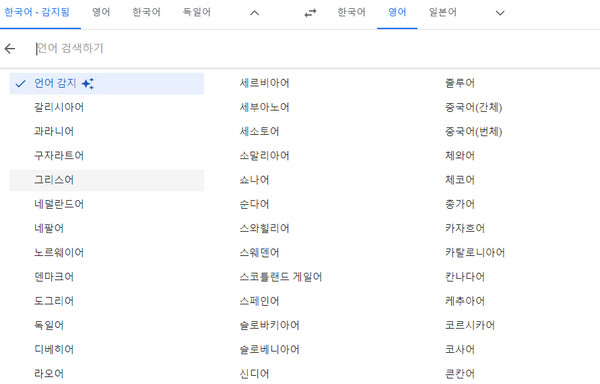This screenshot has width=600, height=384.
Task: Pick 코르시카어 in the list
Action: (x=470, y=325)
